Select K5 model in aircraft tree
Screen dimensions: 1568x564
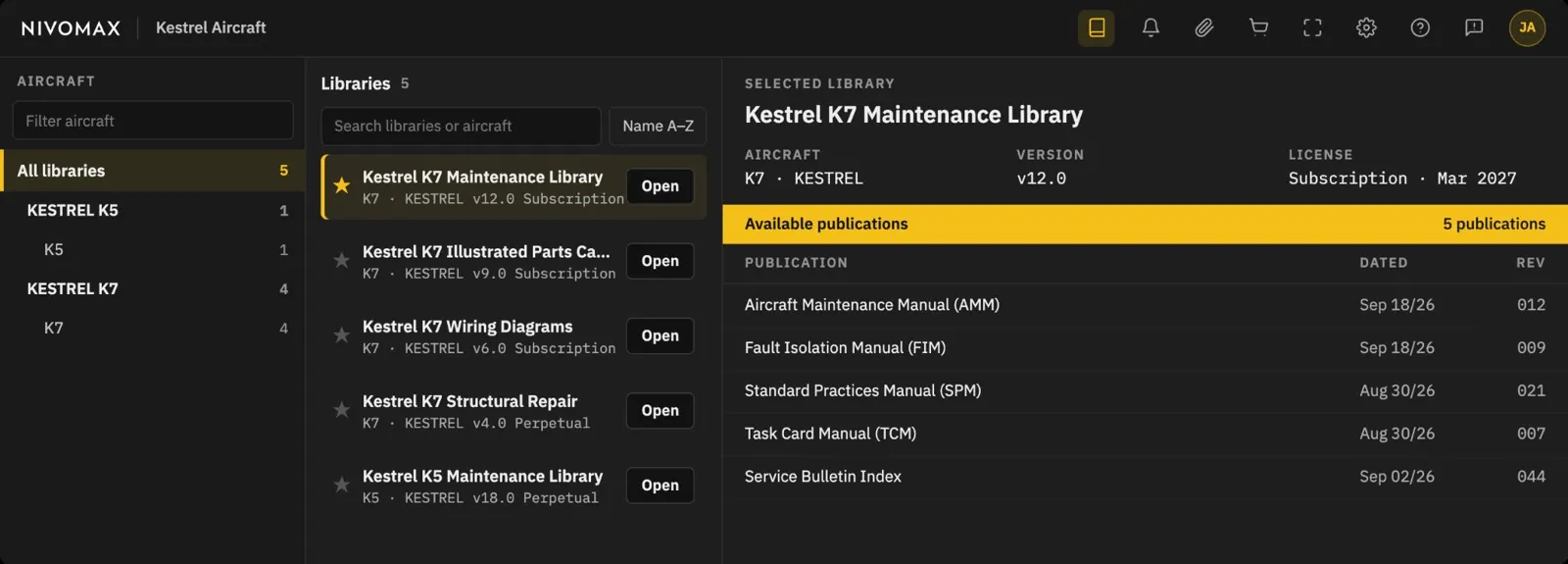(x=153, y=249)
